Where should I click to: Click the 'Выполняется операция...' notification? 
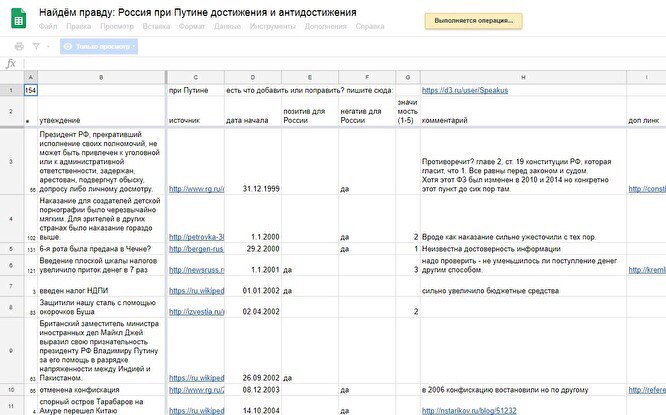474,21
